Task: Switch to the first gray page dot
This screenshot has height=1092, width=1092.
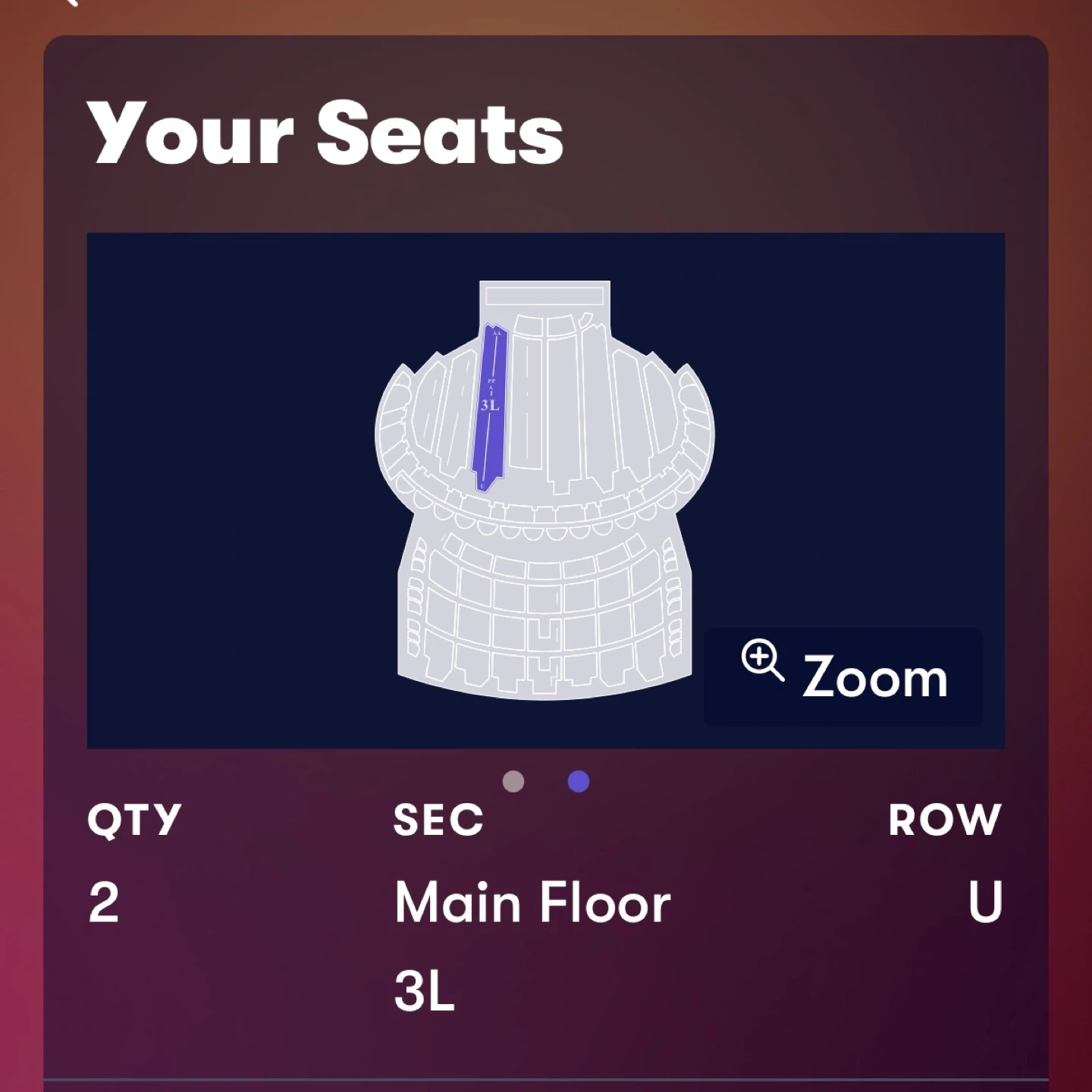Action: pyautogui.click(x=513, y=781)
